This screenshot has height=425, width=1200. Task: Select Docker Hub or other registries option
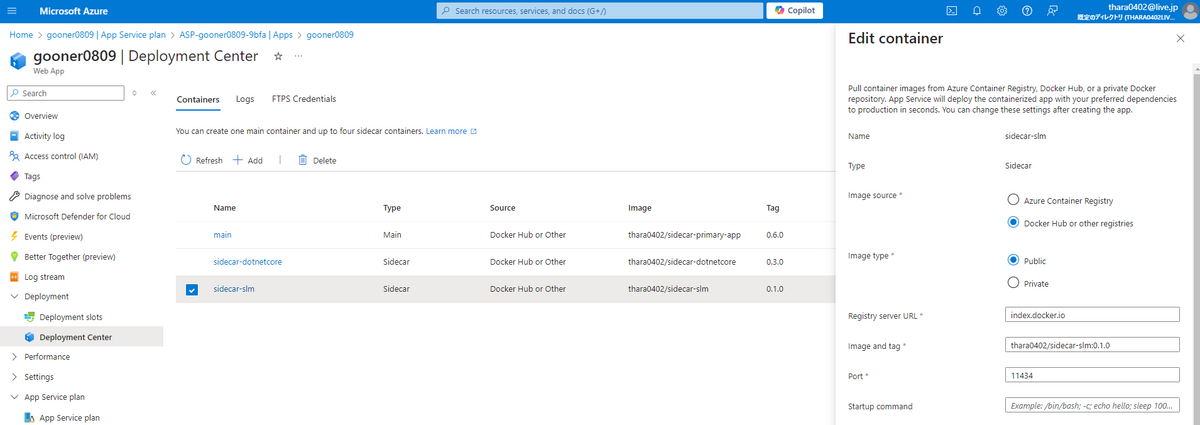click(1014, 222)
